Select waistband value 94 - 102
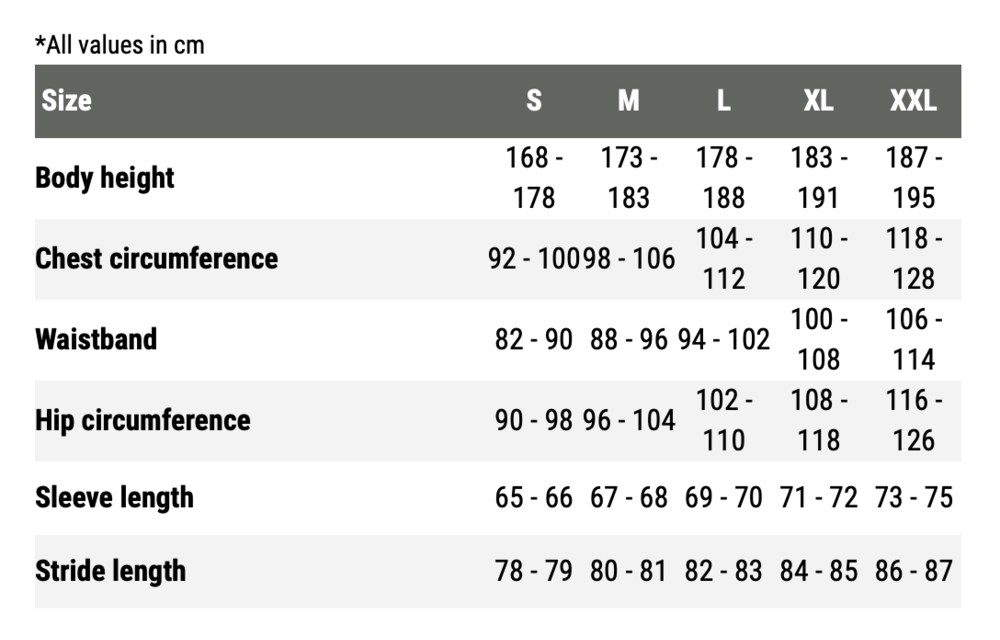This screenshot has height=640, width=1000. 723,339
